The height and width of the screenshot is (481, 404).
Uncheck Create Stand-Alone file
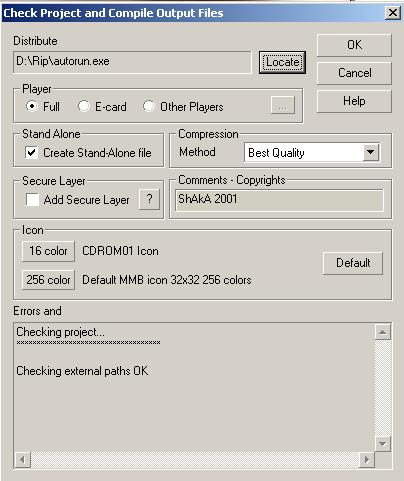pos(32,153)
